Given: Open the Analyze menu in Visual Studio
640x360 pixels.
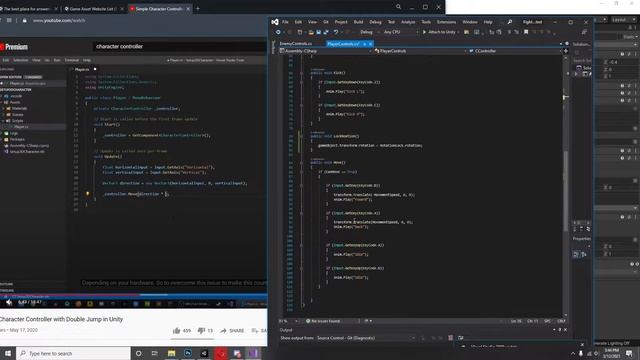Looking at the screenshot, I should (x=408, y=22).
